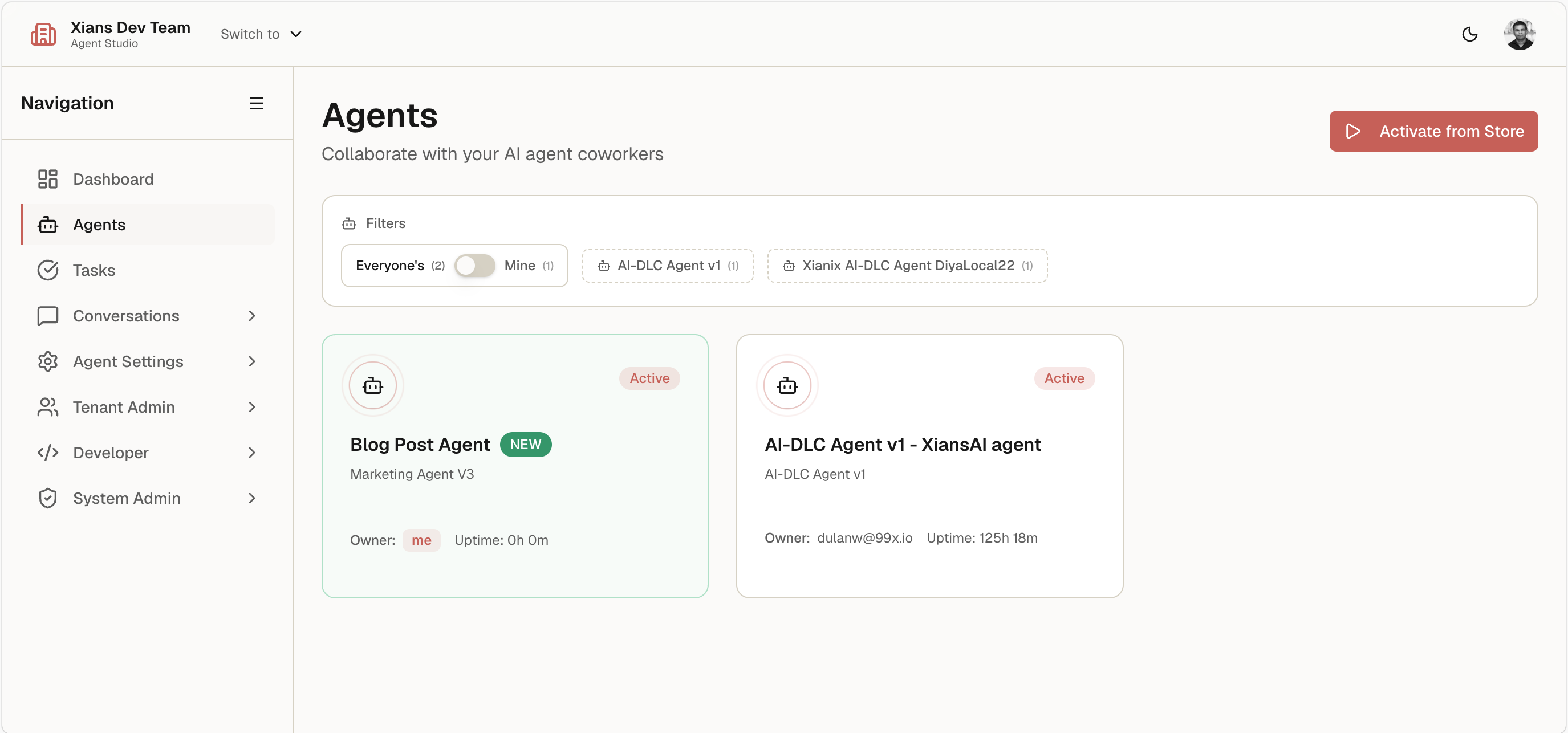Click the Xians Dev Team building logo
The width and height of the screenshot is (1568, 733).
tap(43, 35)
